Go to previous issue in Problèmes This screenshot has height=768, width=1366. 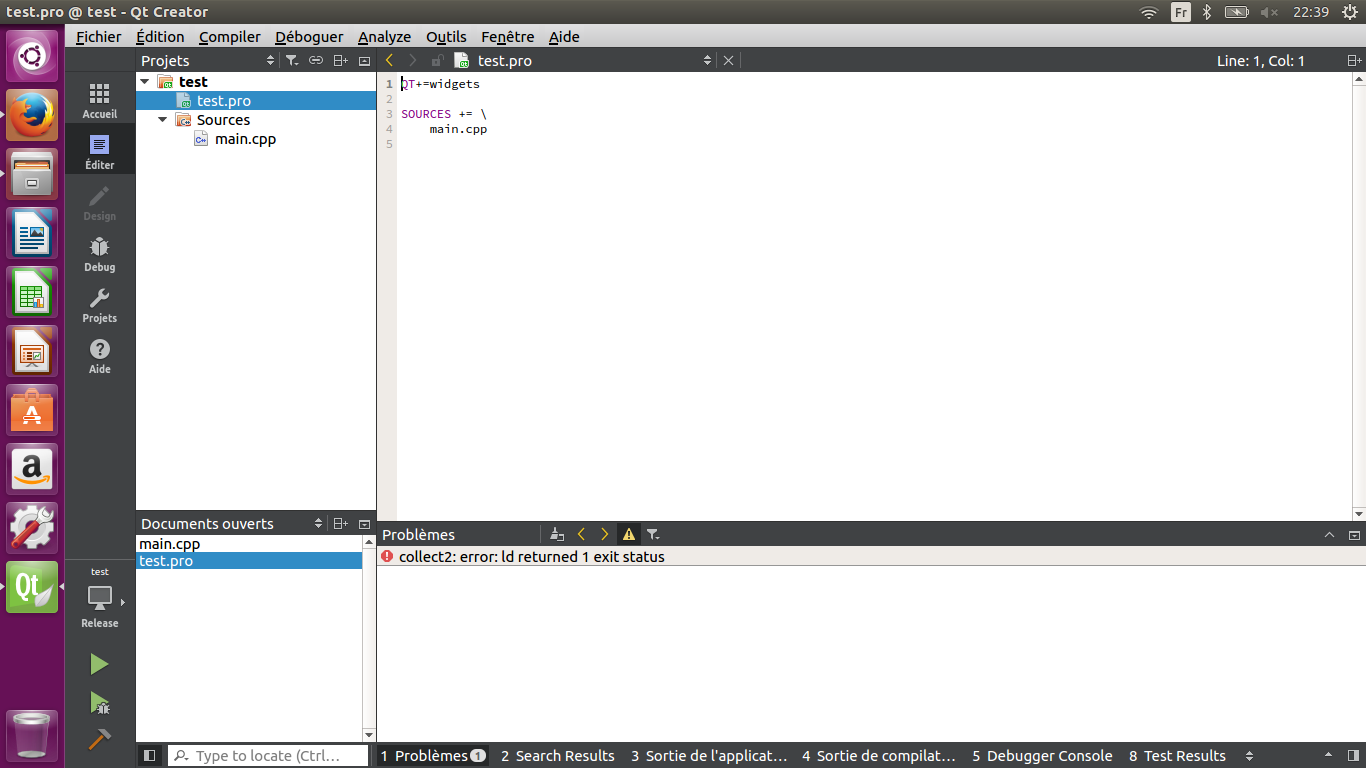pos(581,535)
